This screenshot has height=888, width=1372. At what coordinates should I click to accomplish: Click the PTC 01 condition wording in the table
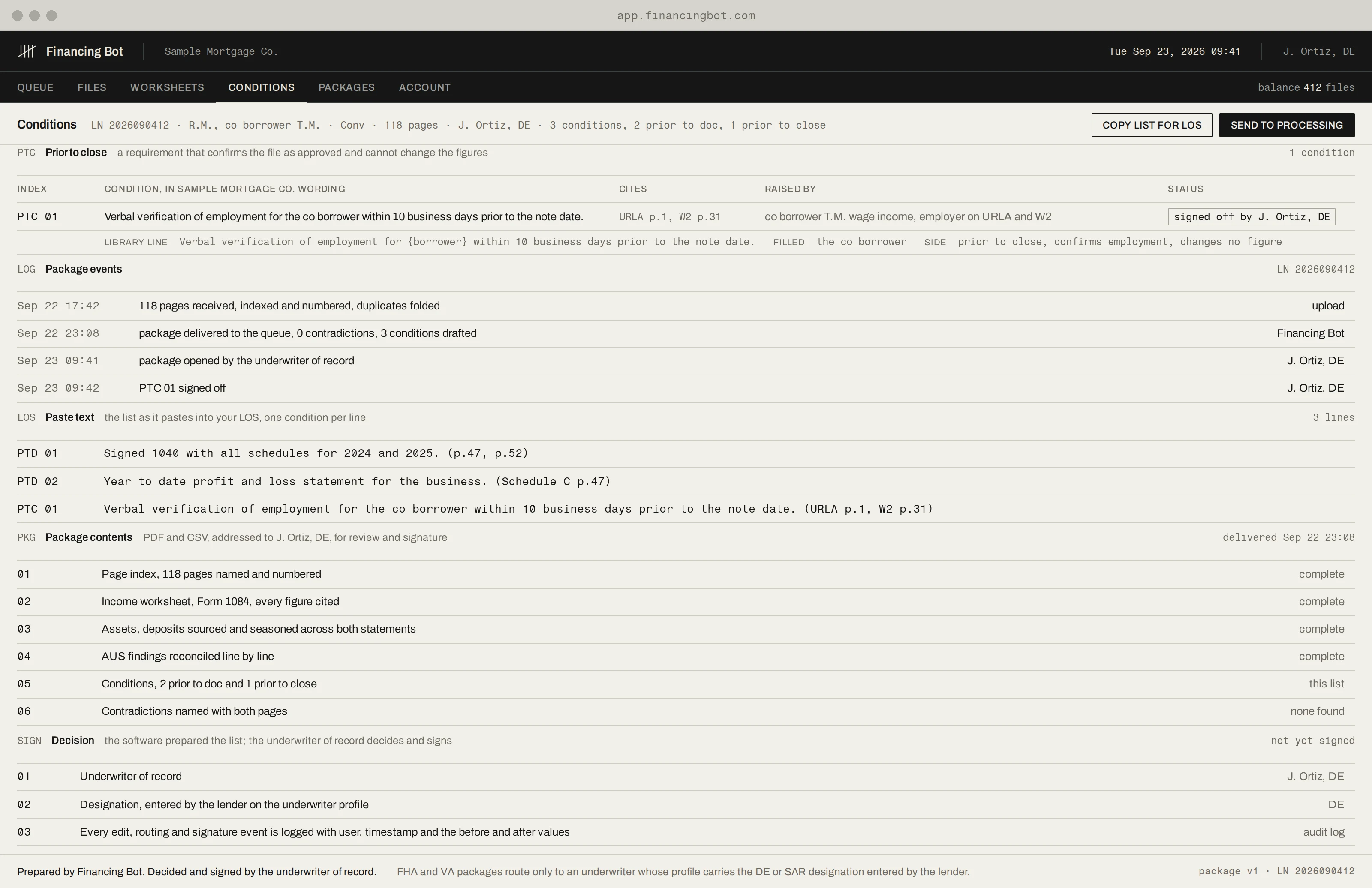pos(343,217)
